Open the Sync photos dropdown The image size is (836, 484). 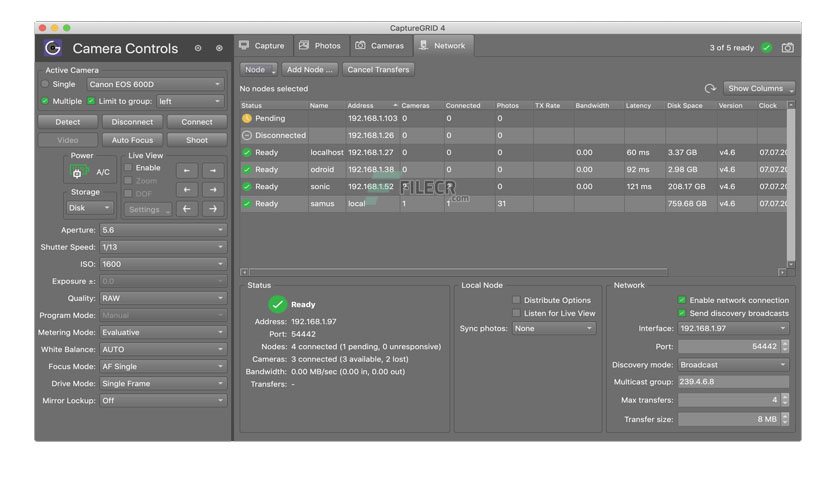pos(554,328)
